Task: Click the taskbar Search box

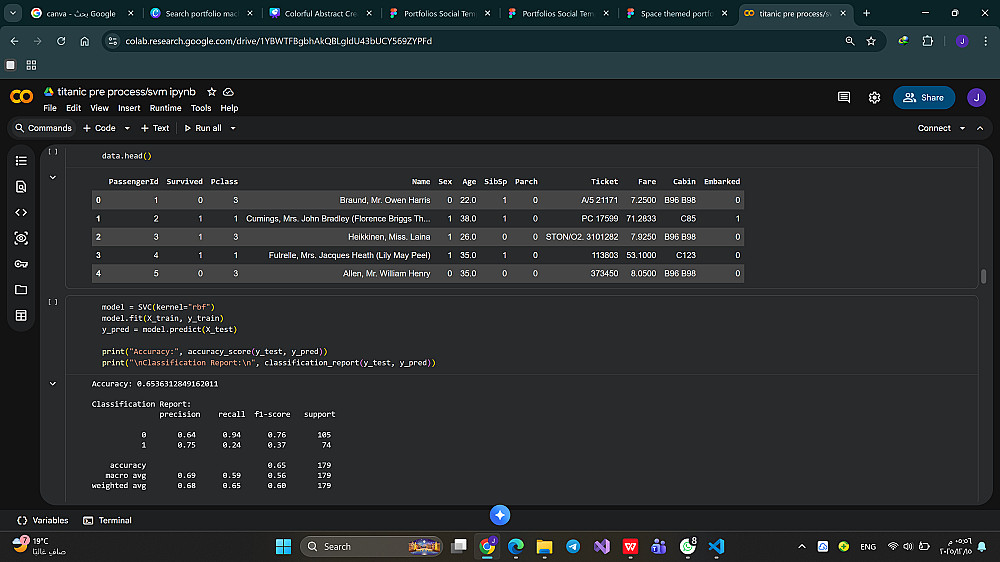Action: 371,546
